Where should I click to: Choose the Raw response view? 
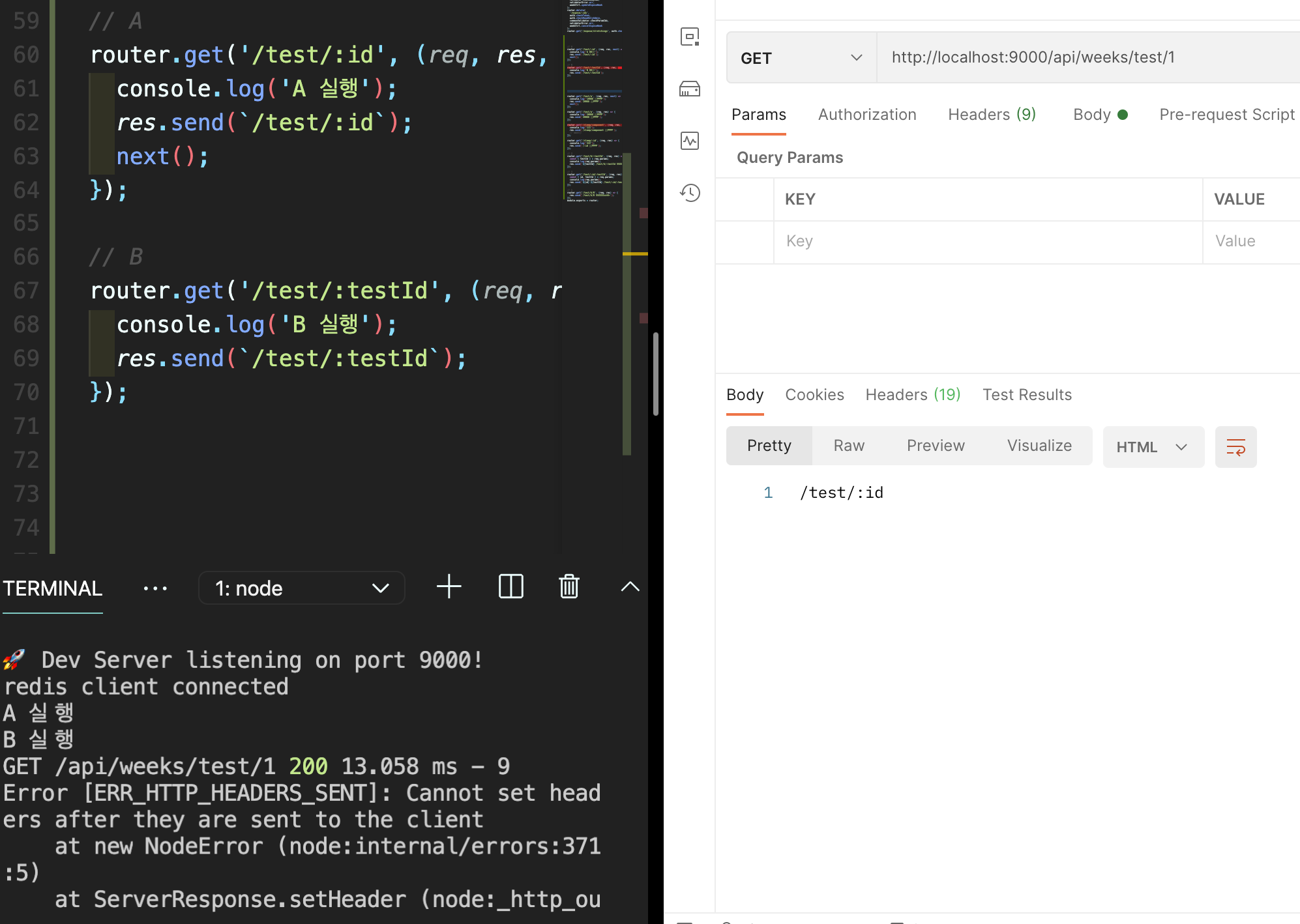tap(849, 446)
